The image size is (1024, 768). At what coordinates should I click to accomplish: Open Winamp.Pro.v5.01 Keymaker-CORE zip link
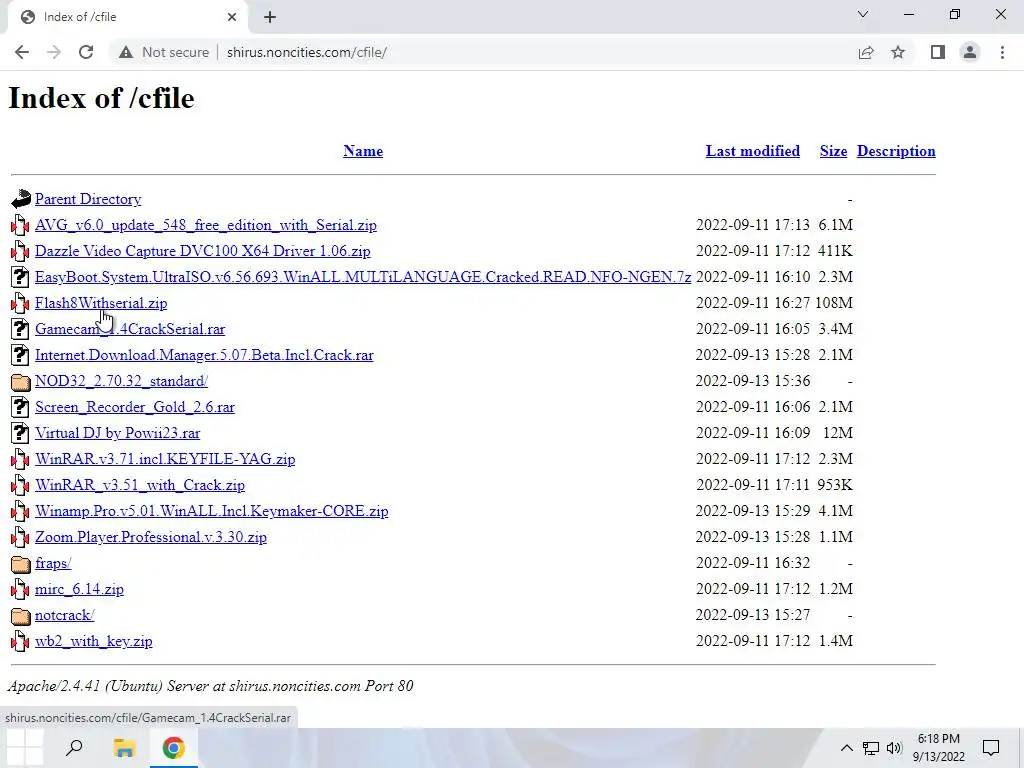[x=212, y=511]
